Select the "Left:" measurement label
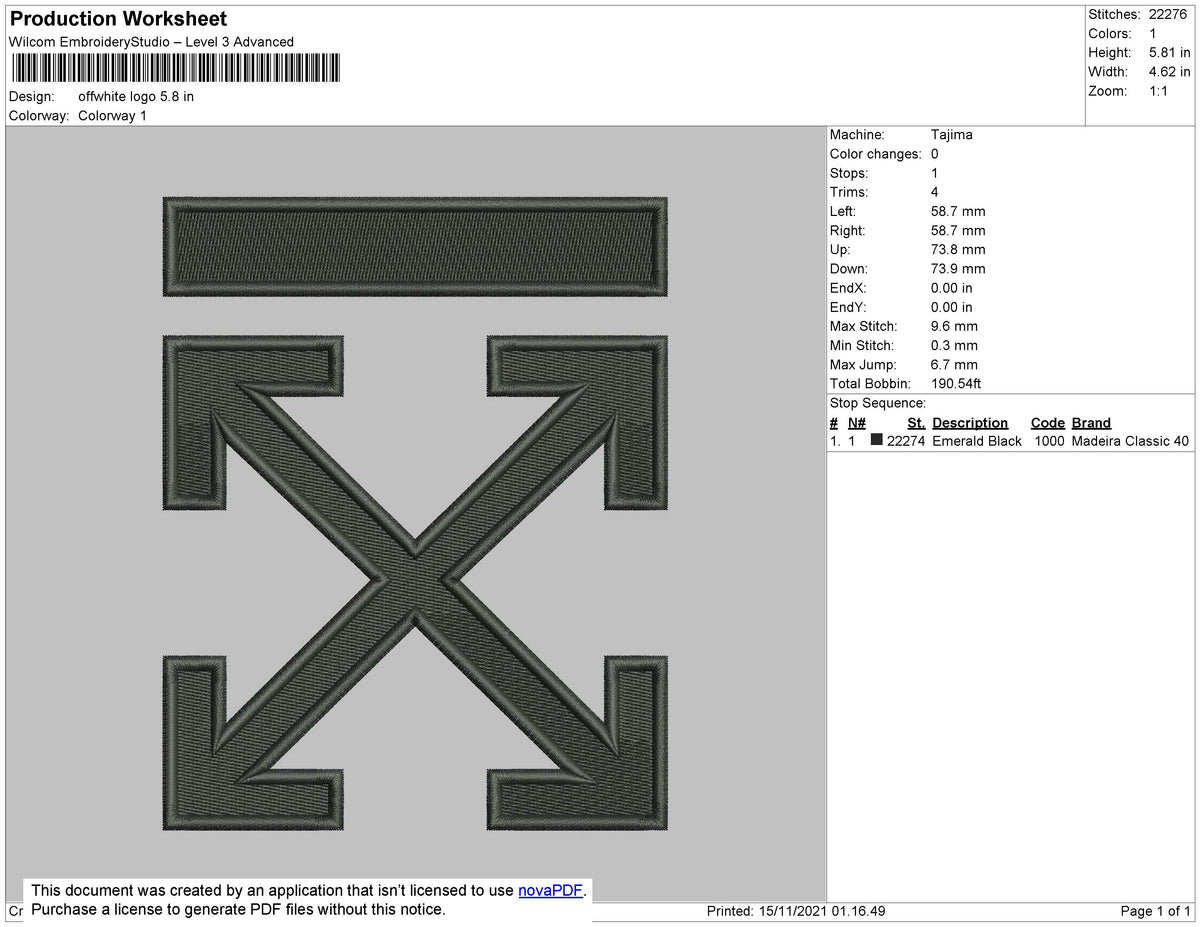Image resolution: width=1200 pixels, height=927 pixels. (x=843, y=211)
